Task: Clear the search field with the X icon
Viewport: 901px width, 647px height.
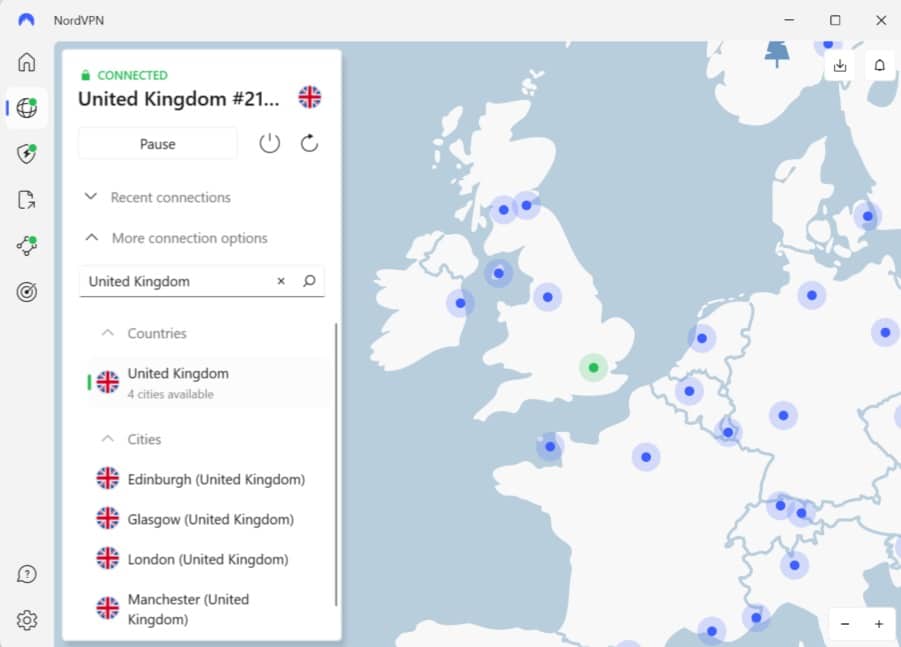Action: pyautogui.click(x=281, y=281)
